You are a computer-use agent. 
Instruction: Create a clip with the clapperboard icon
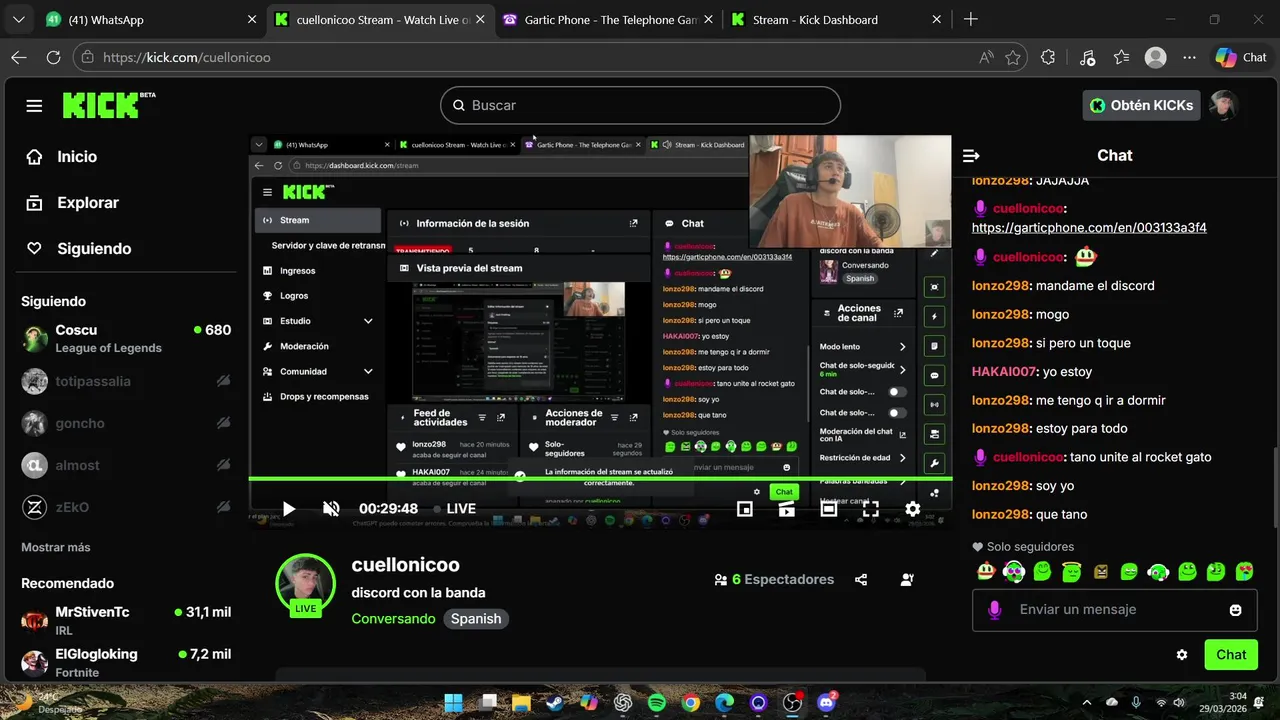click(x=787, y=509)
